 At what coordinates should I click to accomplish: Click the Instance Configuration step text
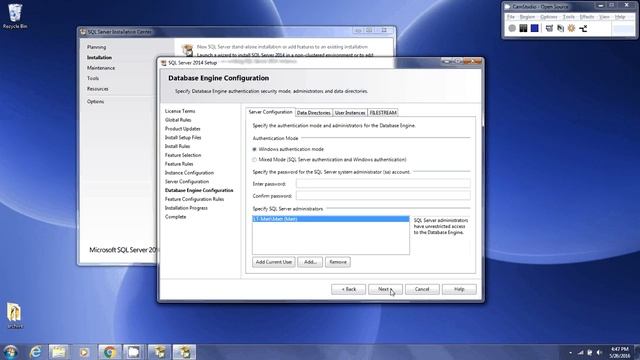coord(189,173)
